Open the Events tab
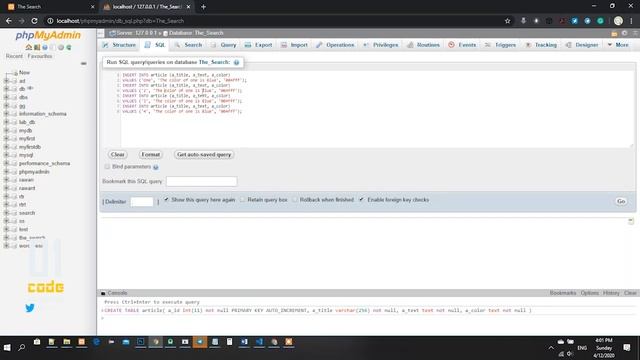This screenshot has width=640, height=360. tap(462, 45)
